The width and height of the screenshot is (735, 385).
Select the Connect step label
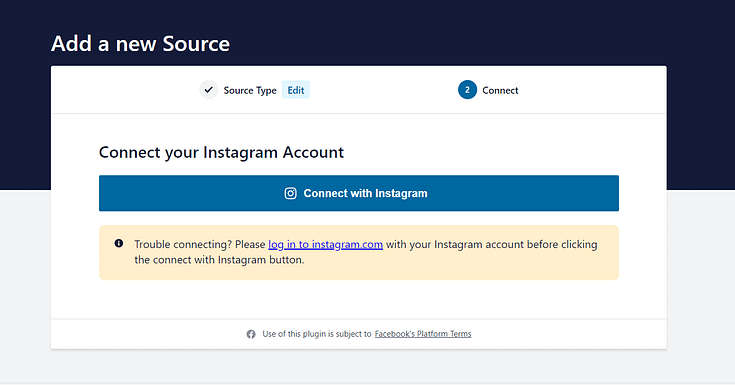coord(500,90)
